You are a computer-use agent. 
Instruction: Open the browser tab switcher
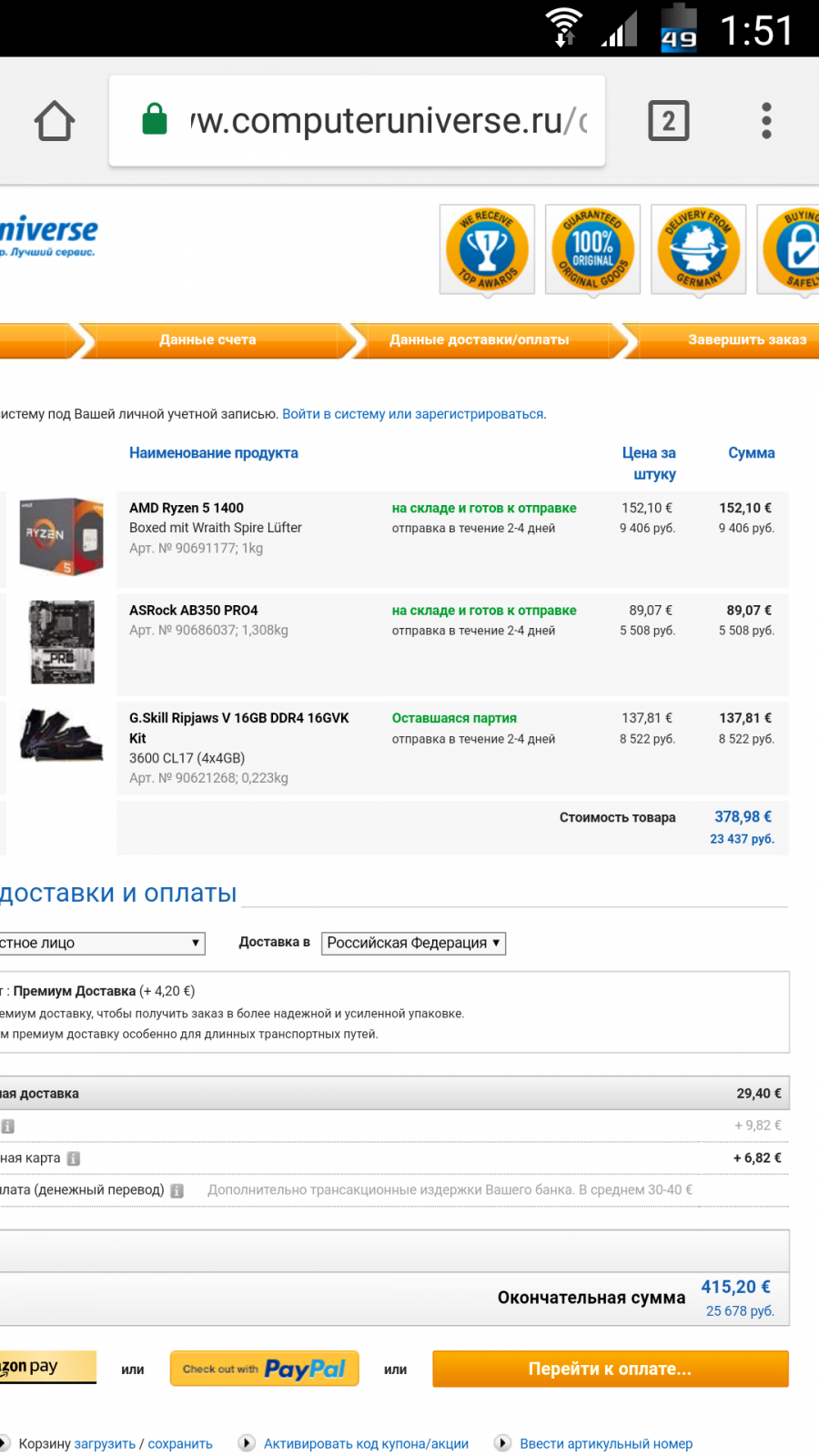coord(669,121)
